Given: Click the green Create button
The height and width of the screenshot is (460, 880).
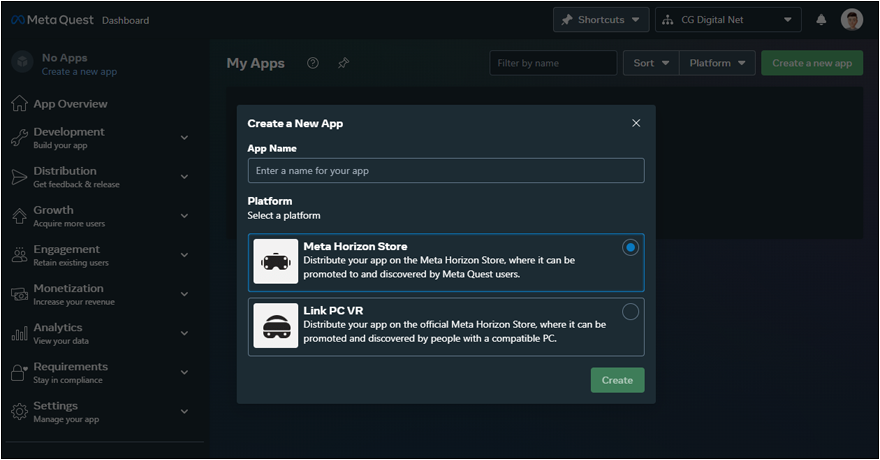Looking at the screenshot, I should [x=617, y=380].
